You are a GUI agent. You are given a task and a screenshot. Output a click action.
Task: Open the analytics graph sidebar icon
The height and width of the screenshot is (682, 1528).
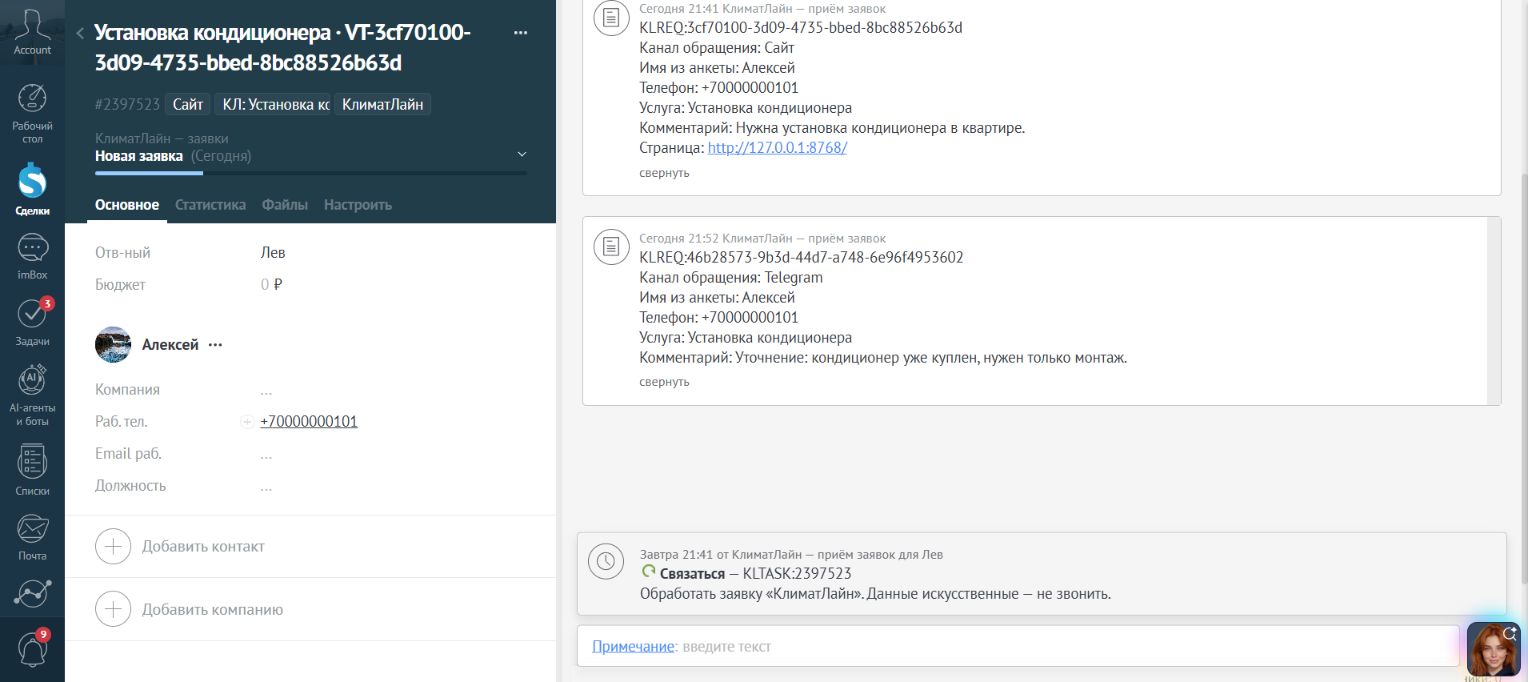point(32,593)
